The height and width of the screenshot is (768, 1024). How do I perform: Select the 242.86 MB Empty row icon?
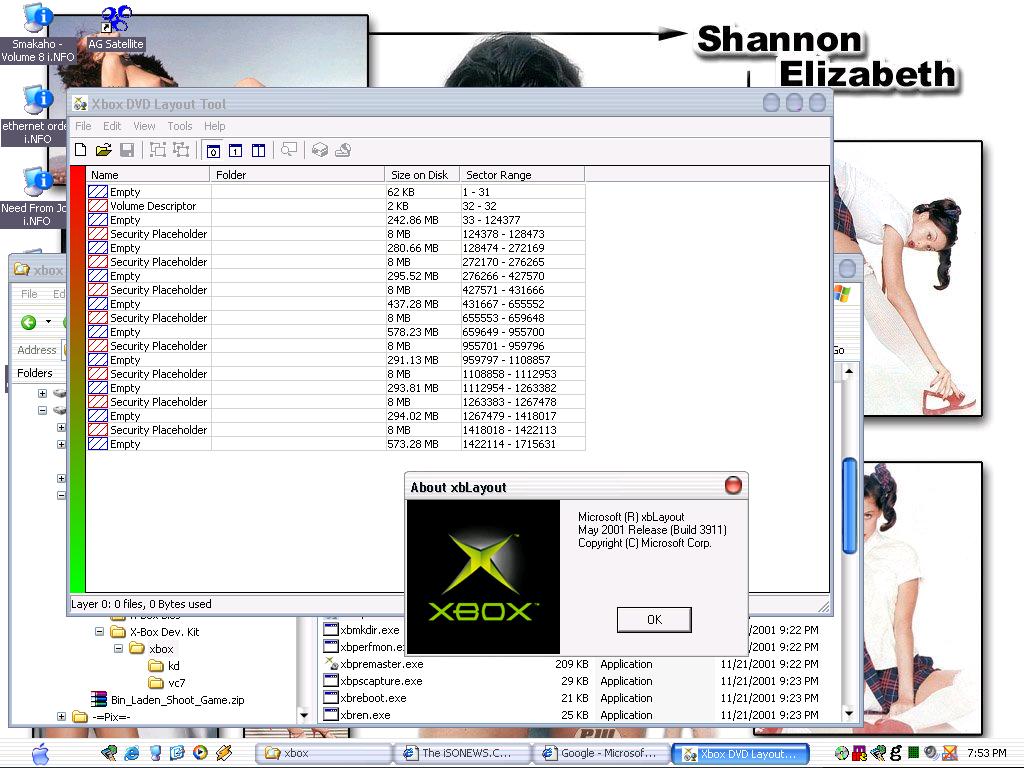[x=98, y=220]
